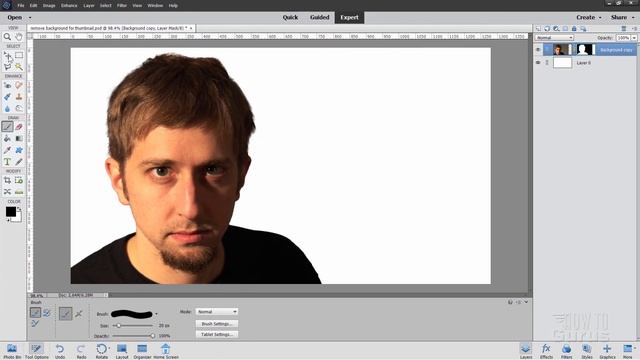This screenshot has height=360, width=640.
Task: Switch to Guided edit mode
Action: pyautogui.click(x=320, y=17)
